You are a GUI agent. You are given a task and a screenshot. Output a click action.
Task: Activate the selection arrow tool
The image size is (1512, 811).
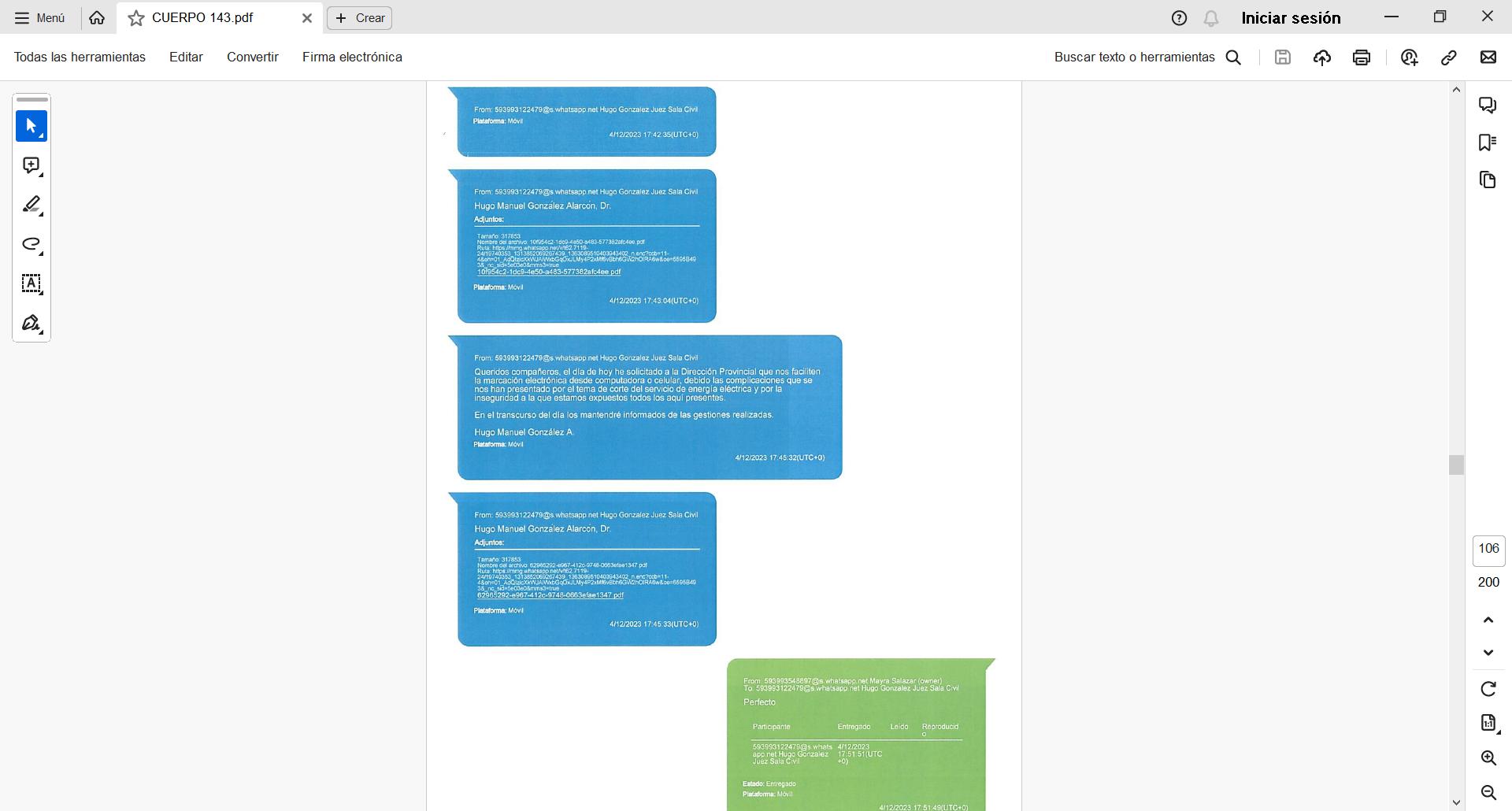(31, 126)
